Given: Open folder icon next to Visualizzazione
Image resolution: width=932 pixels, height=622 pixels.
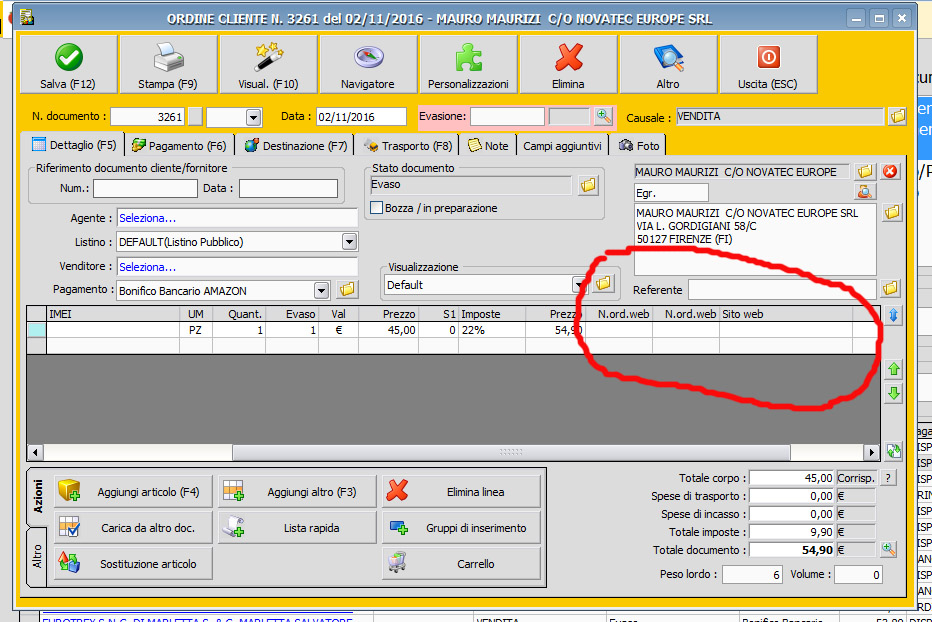Looking at the screenshot, I should [x=603, y=283].
